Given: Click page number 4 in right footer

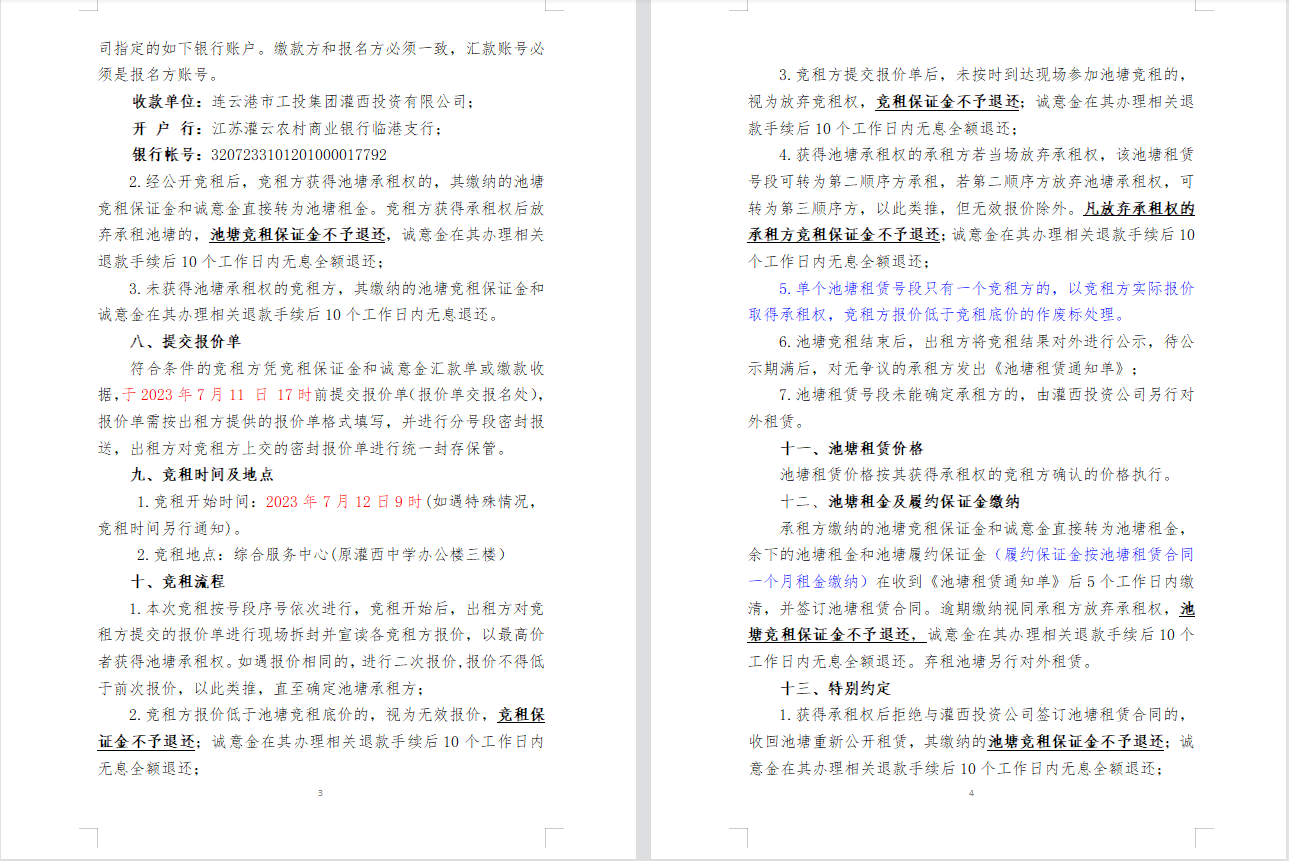Looking at the screenshot, I should tap(971, 793).
